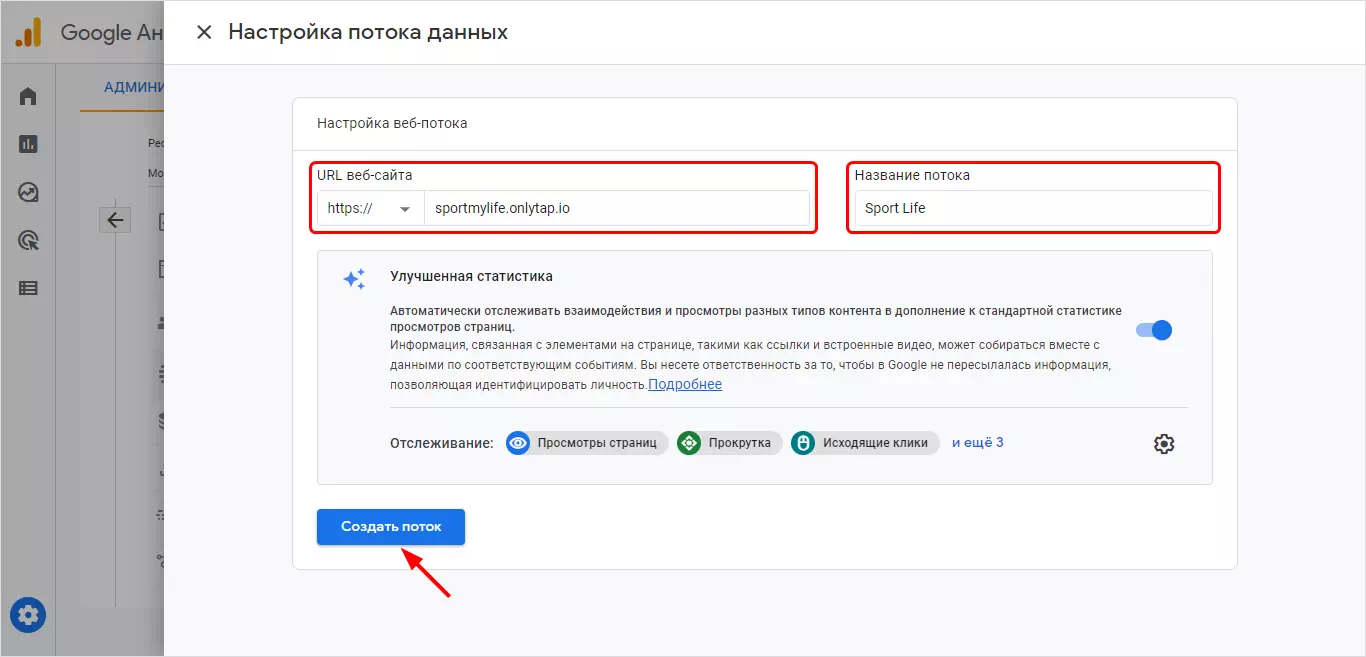
Task: Expand the 'и ещё 3' tracking list
Action: click(x=977, y=442)
